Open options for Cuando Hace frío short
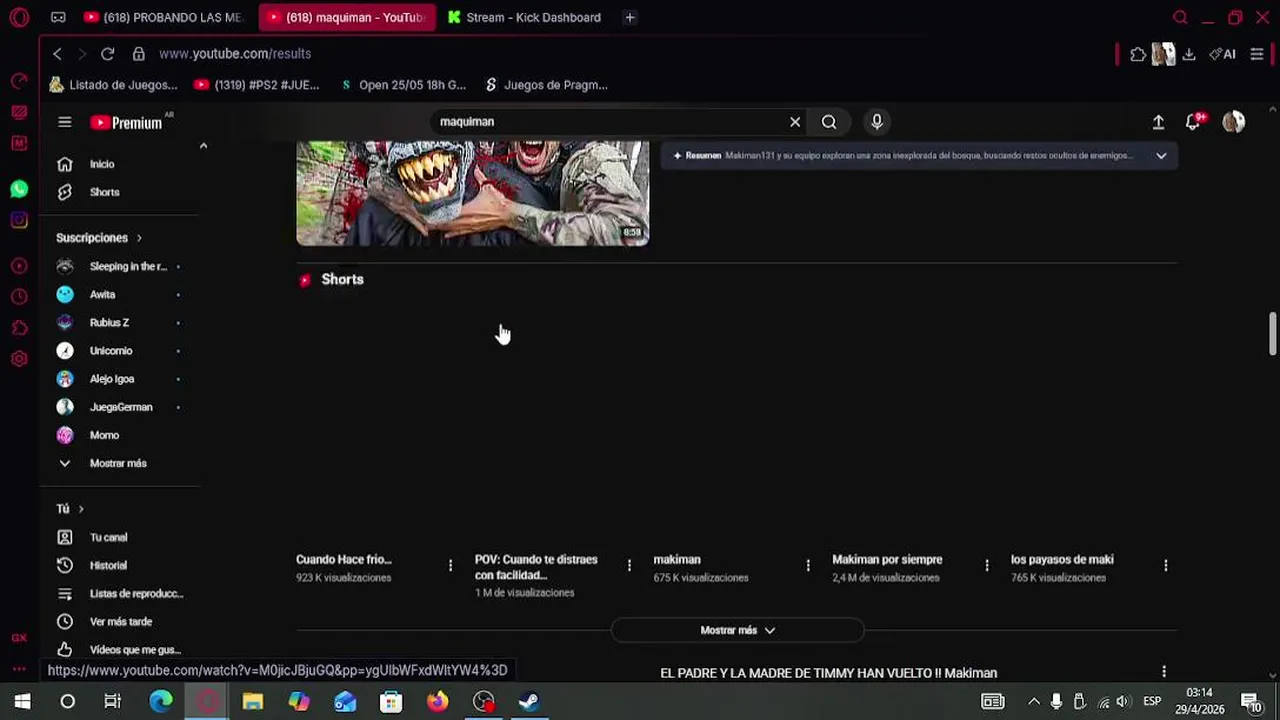Viewport: 1280px width, 720px height. (x=450, y=566)
